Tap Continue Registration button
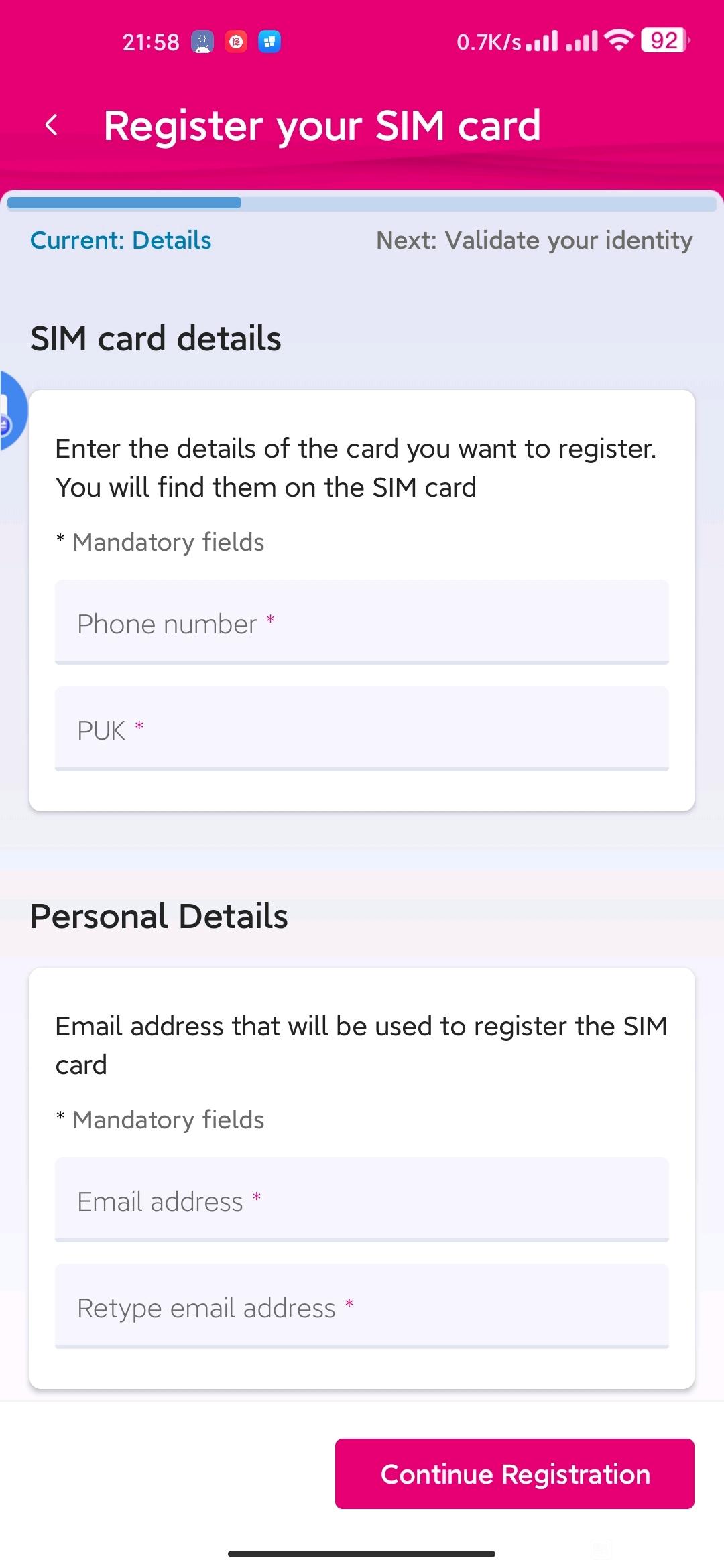Viewport: 724px width, 1568px height. (515, 1474)
